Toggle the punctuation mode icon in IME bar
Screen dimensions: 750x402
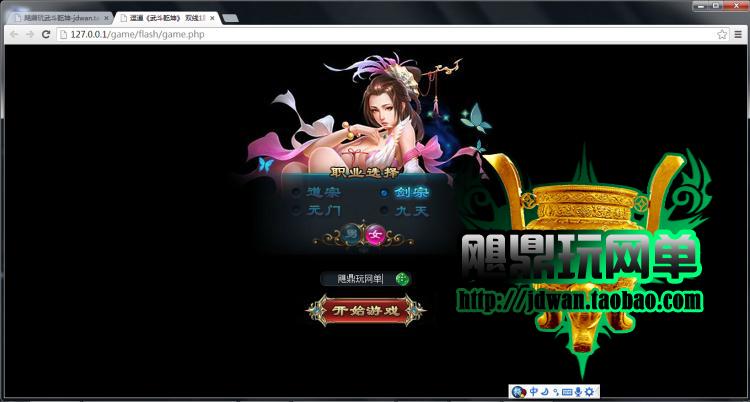pyautogui.click(x=556, y=392)
